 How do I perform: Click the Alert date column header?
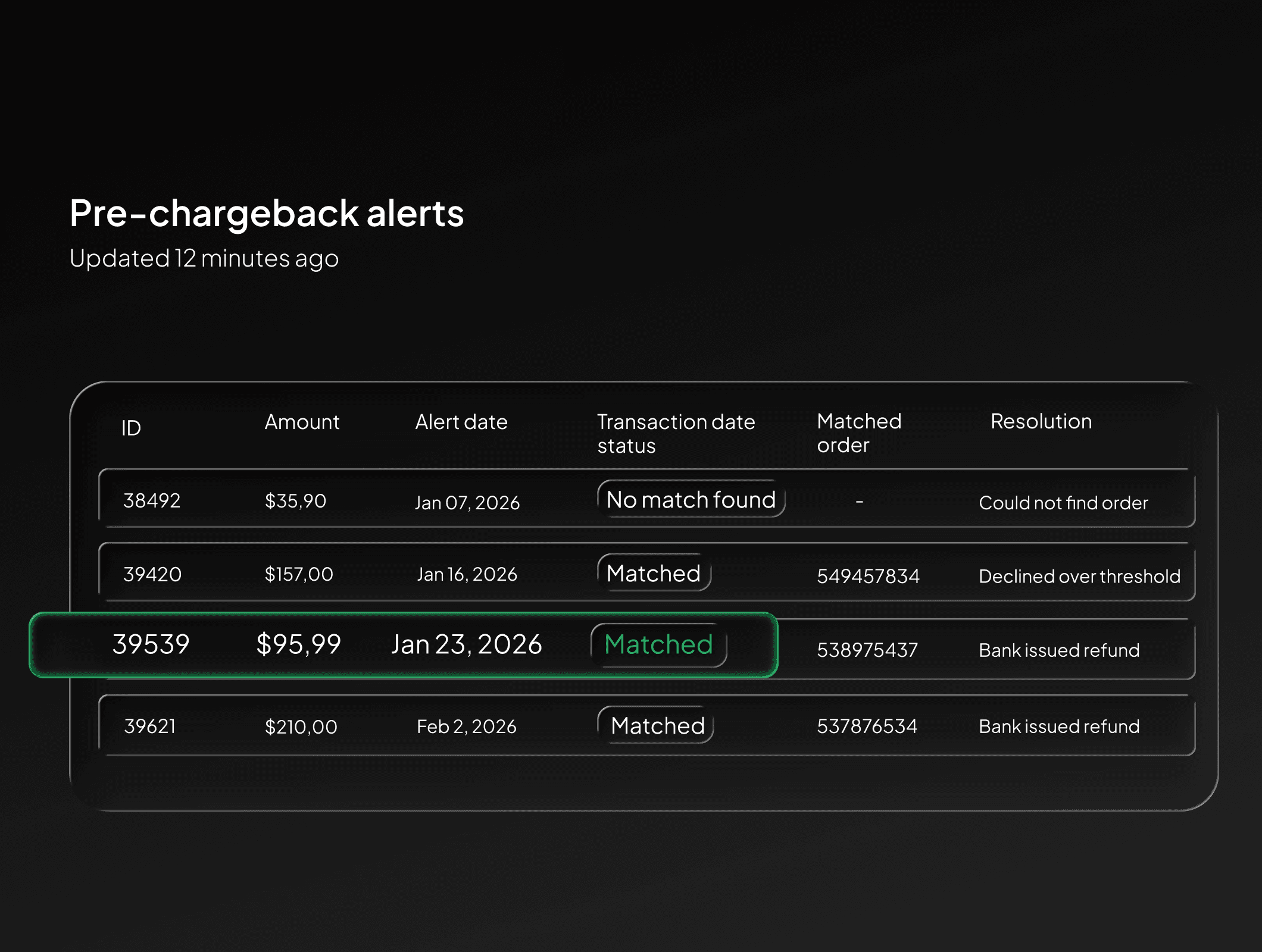coord(461,422)
